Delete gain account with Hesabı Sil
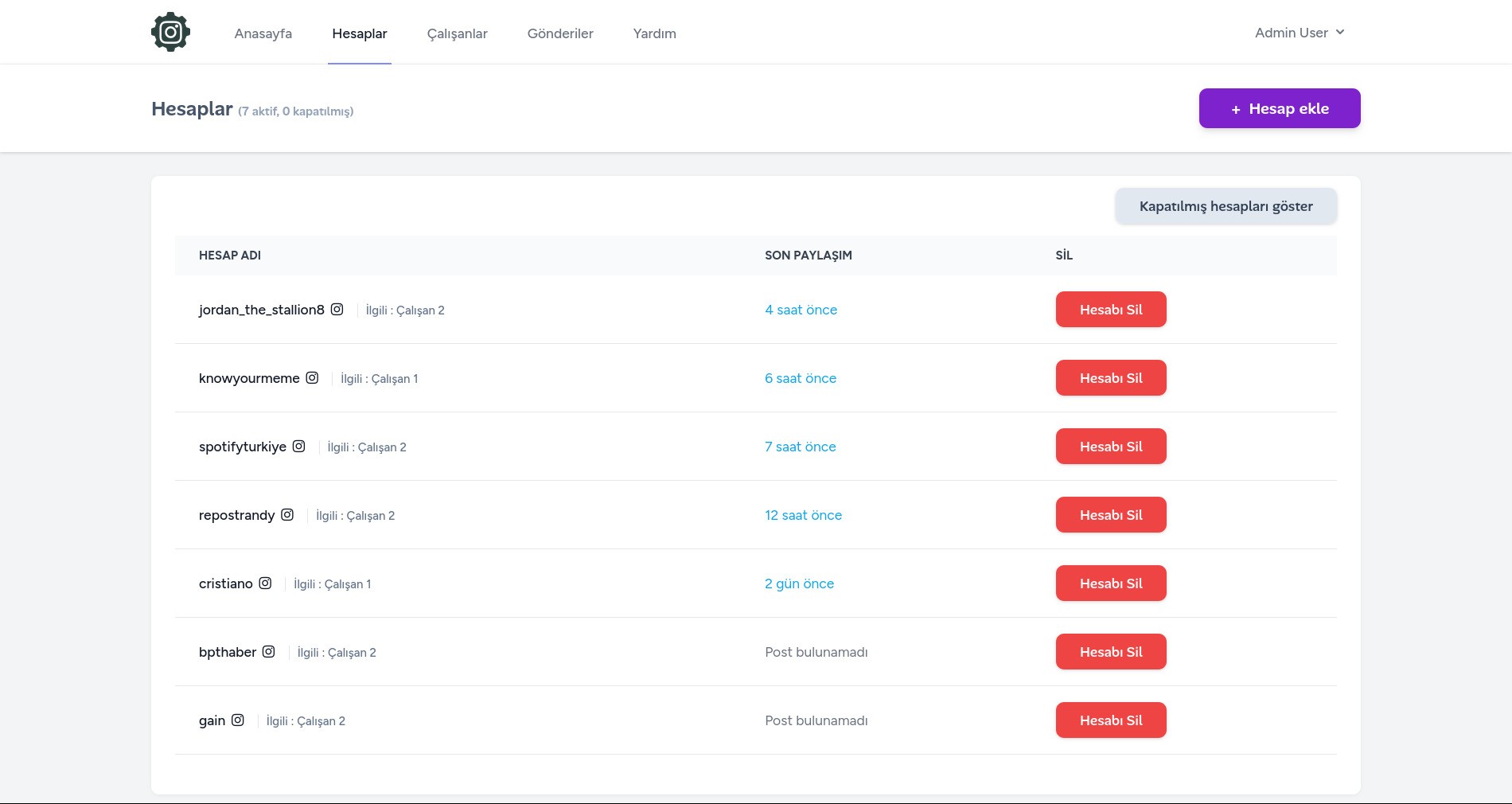1512x804 pixels. tap(1111, 720)
